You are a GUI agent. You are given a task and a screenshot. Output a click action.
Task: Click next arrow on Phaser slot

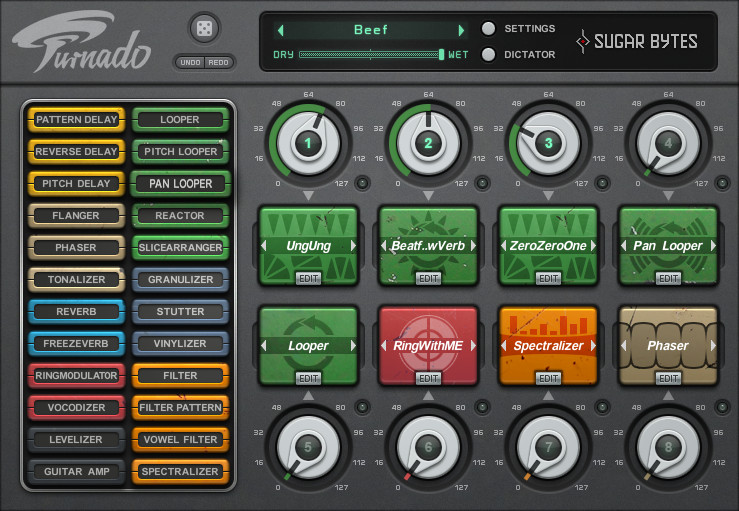pos(713,346)
